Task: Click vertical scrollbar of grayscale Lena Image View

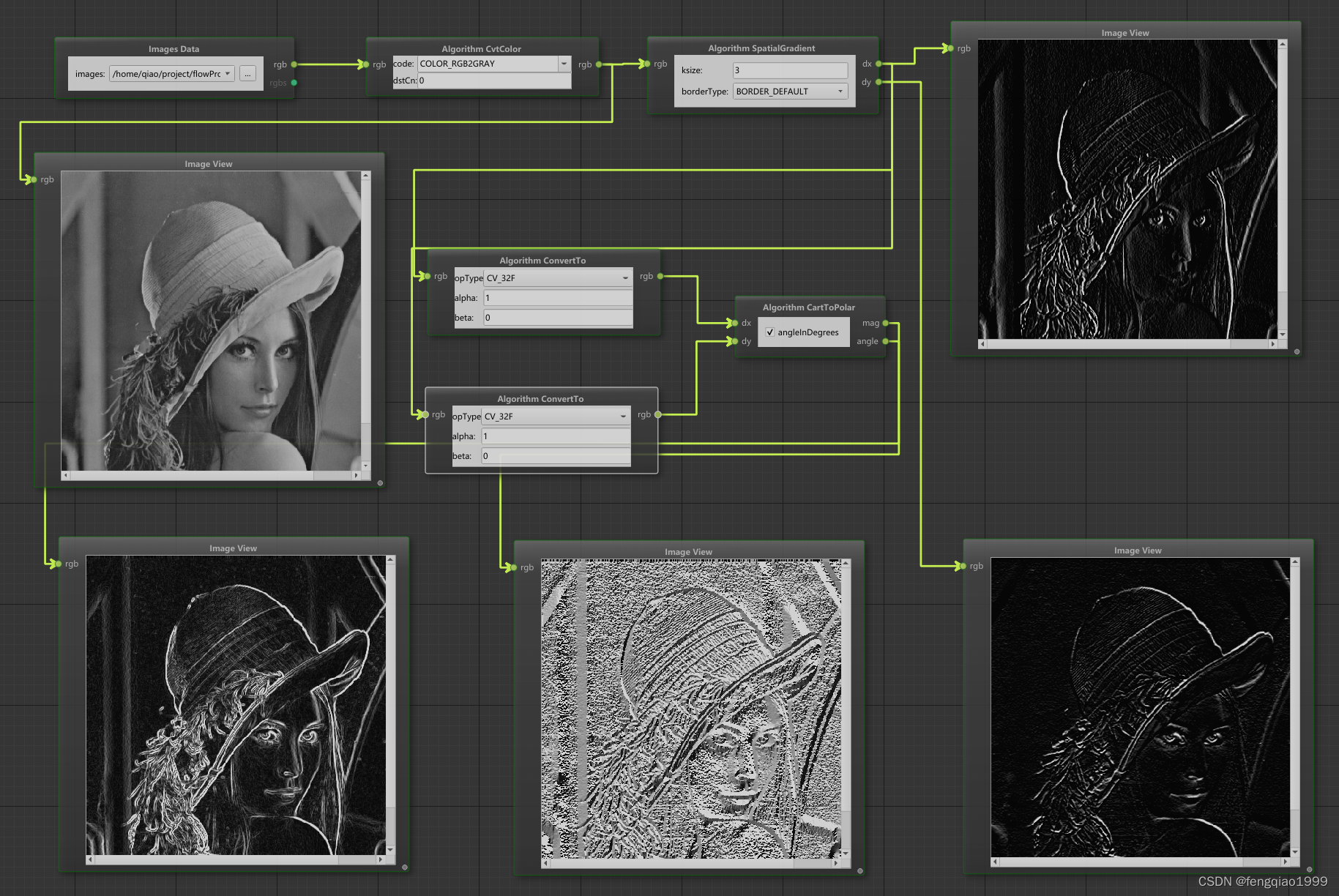Action: pyautogui.click(x=366, y=320)
